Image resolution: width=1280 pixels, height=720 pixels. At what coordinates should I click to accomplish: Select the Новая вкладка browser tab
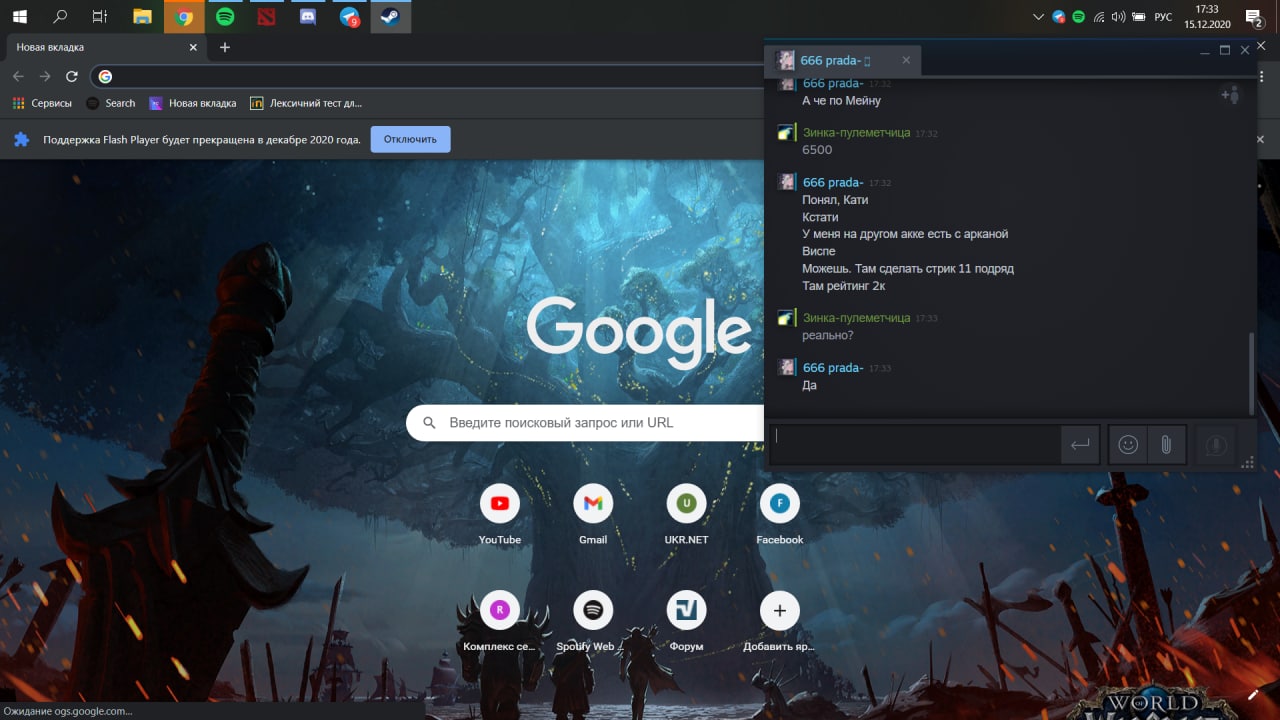104,47
